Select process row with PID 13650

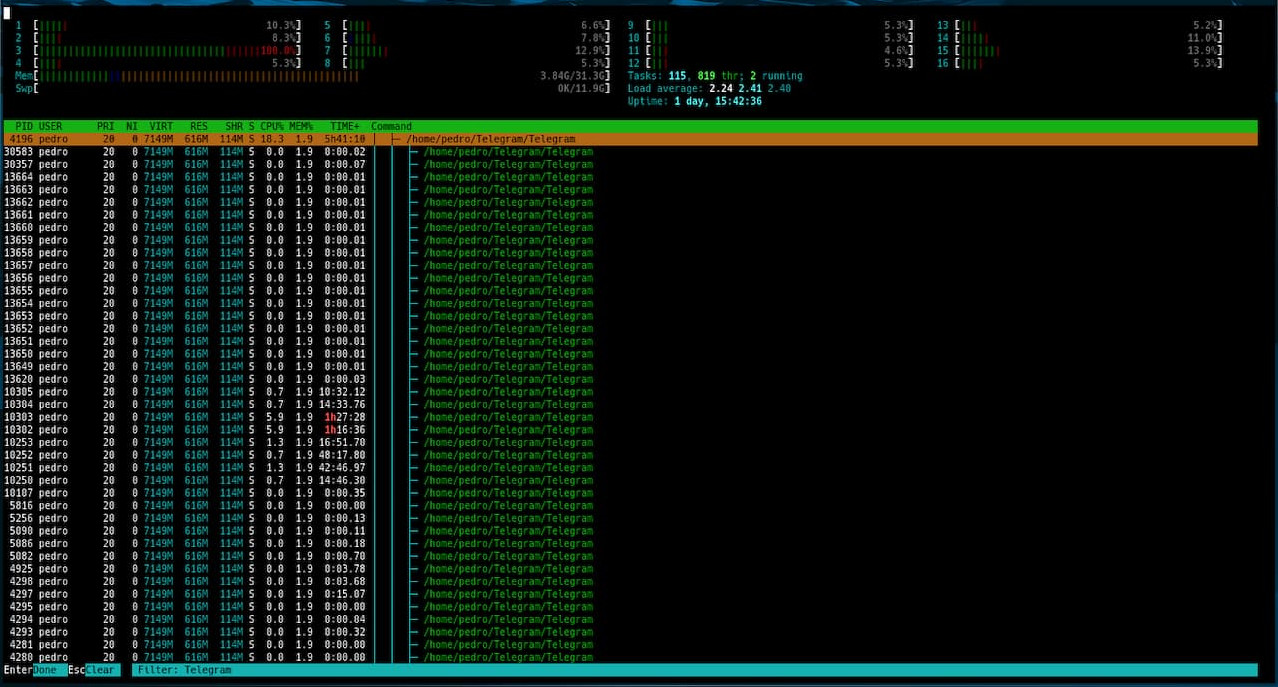click(630, 354)
